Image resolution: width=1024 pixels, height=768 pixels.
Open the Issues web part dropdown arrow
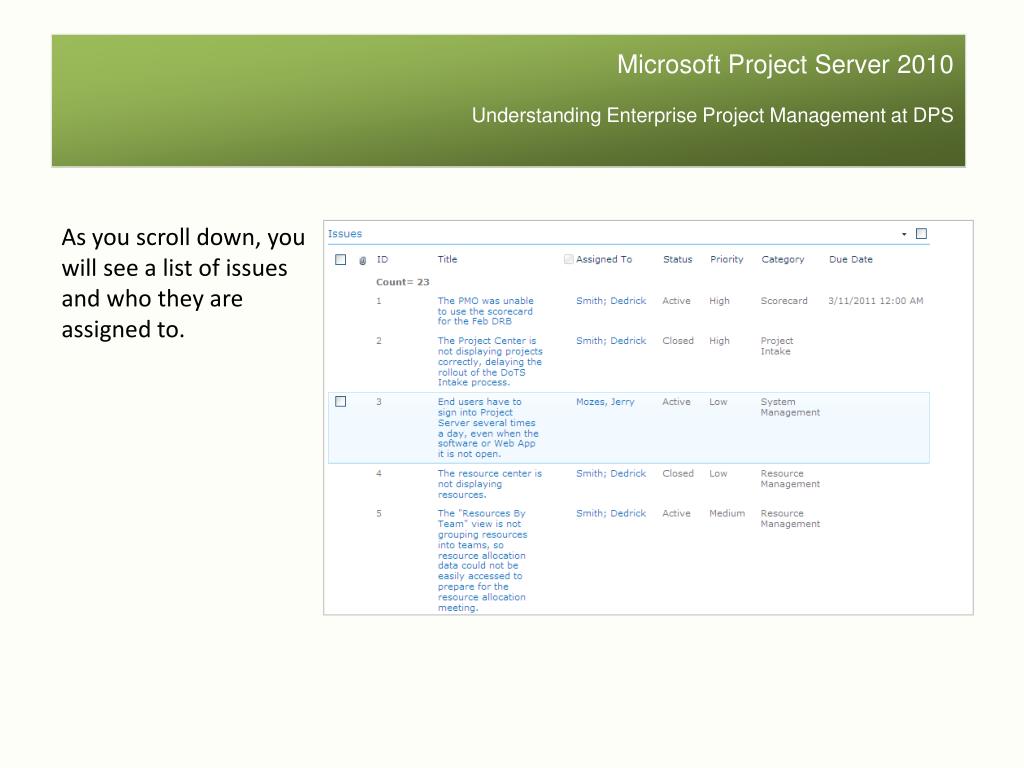click(904, 234)
